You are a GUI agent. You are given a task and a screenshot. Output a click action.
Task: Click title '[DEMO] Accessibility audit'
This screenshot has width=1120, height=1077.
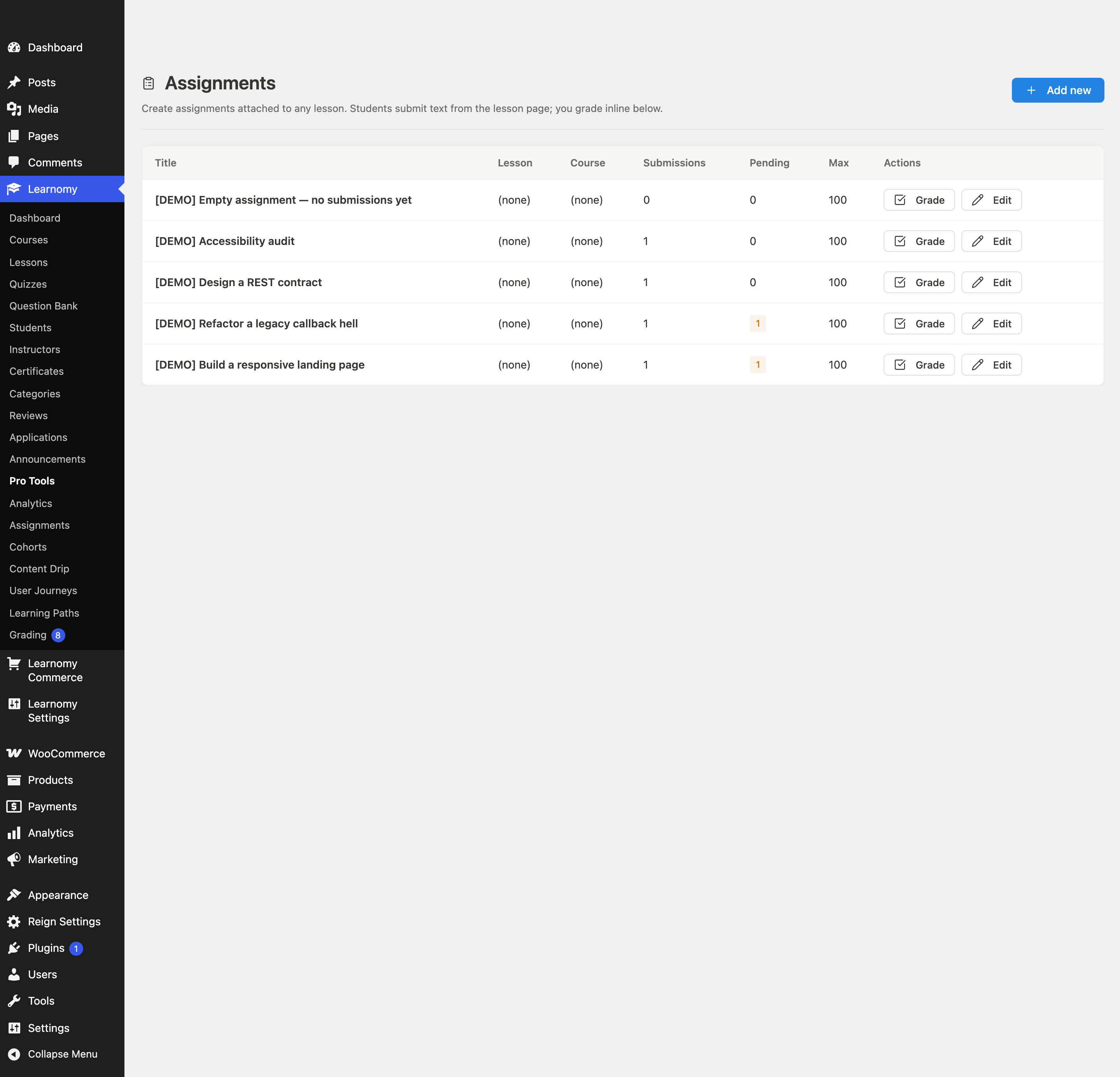point(224,241)
